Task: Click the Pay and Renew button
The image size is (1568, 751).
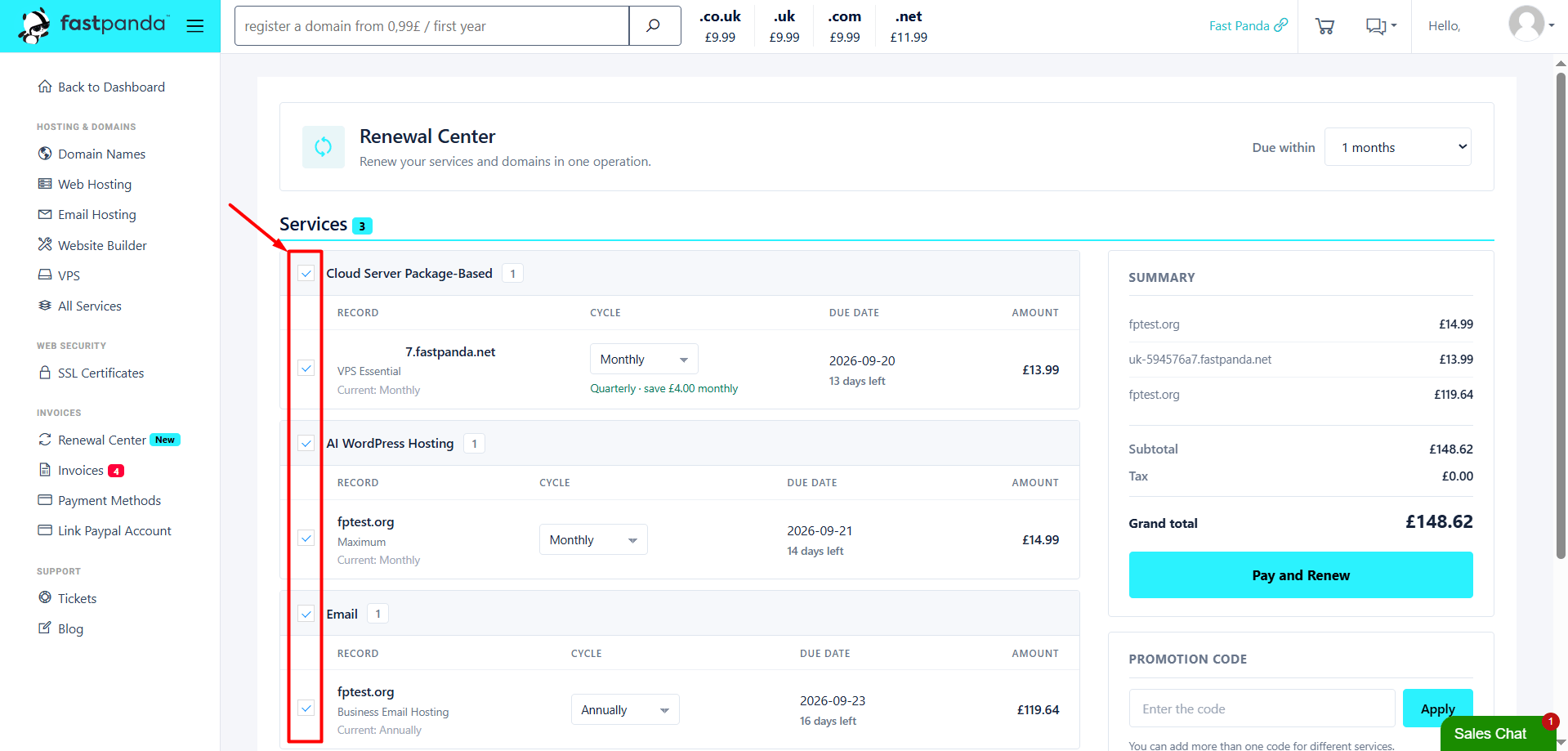Action: [x=1301, y=575]
